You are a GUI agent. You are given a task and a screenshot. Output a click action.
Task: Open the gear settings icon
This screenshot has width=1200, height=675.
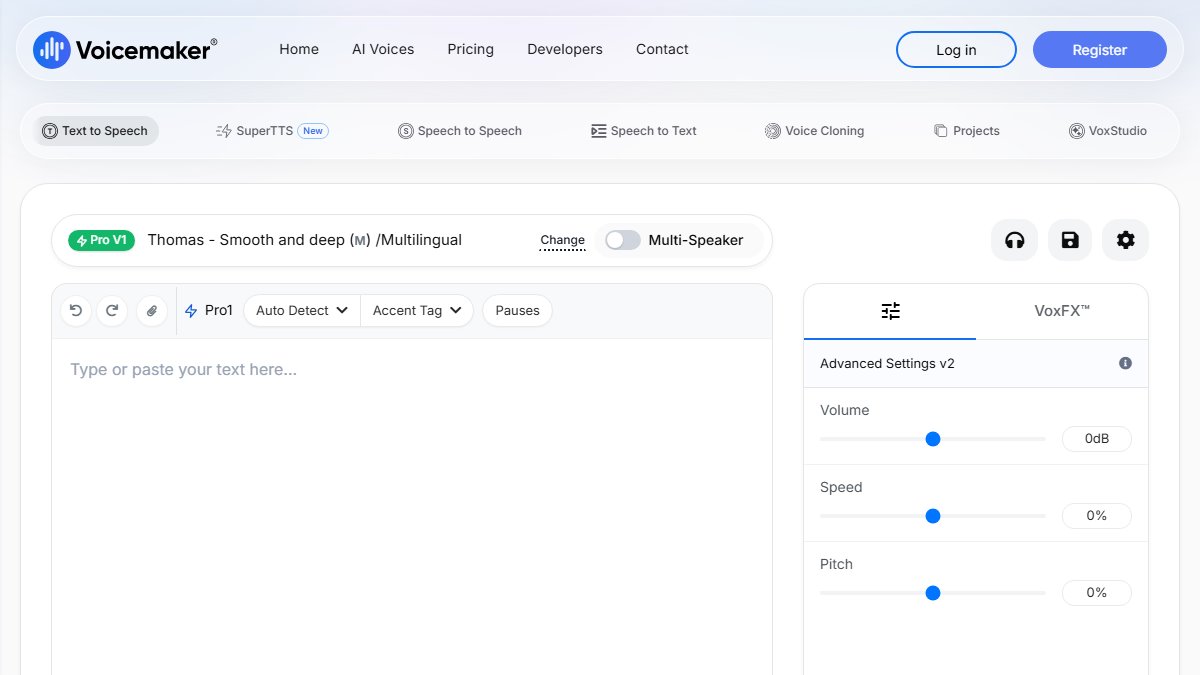coord(1126,240)
